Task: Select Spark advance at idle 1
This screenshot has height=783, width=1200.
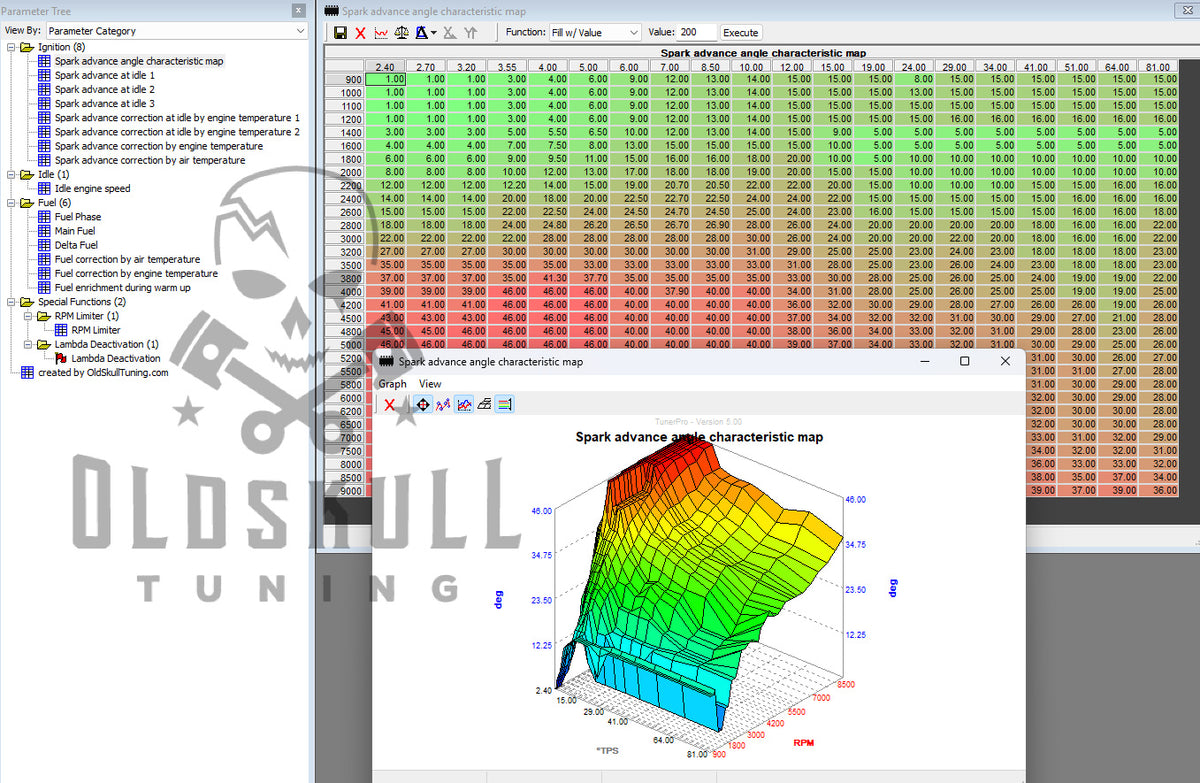Action: (x=105, y=75)
